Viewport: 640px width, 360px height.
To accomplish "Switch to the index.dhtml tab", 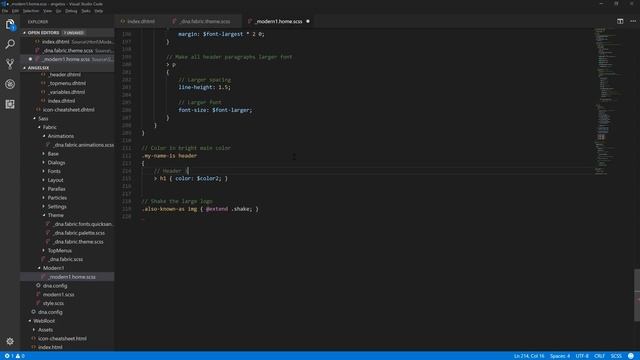I will pos(141,21).
